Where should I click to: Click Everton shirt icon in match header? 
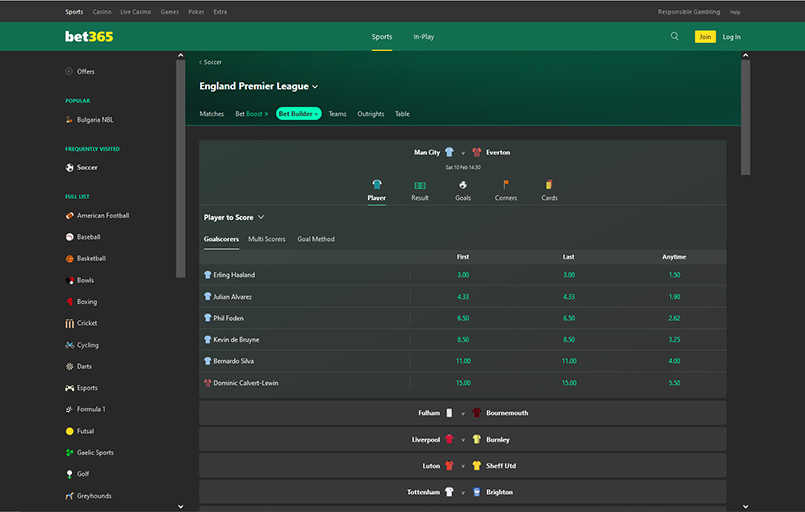[x=476, y=152]
